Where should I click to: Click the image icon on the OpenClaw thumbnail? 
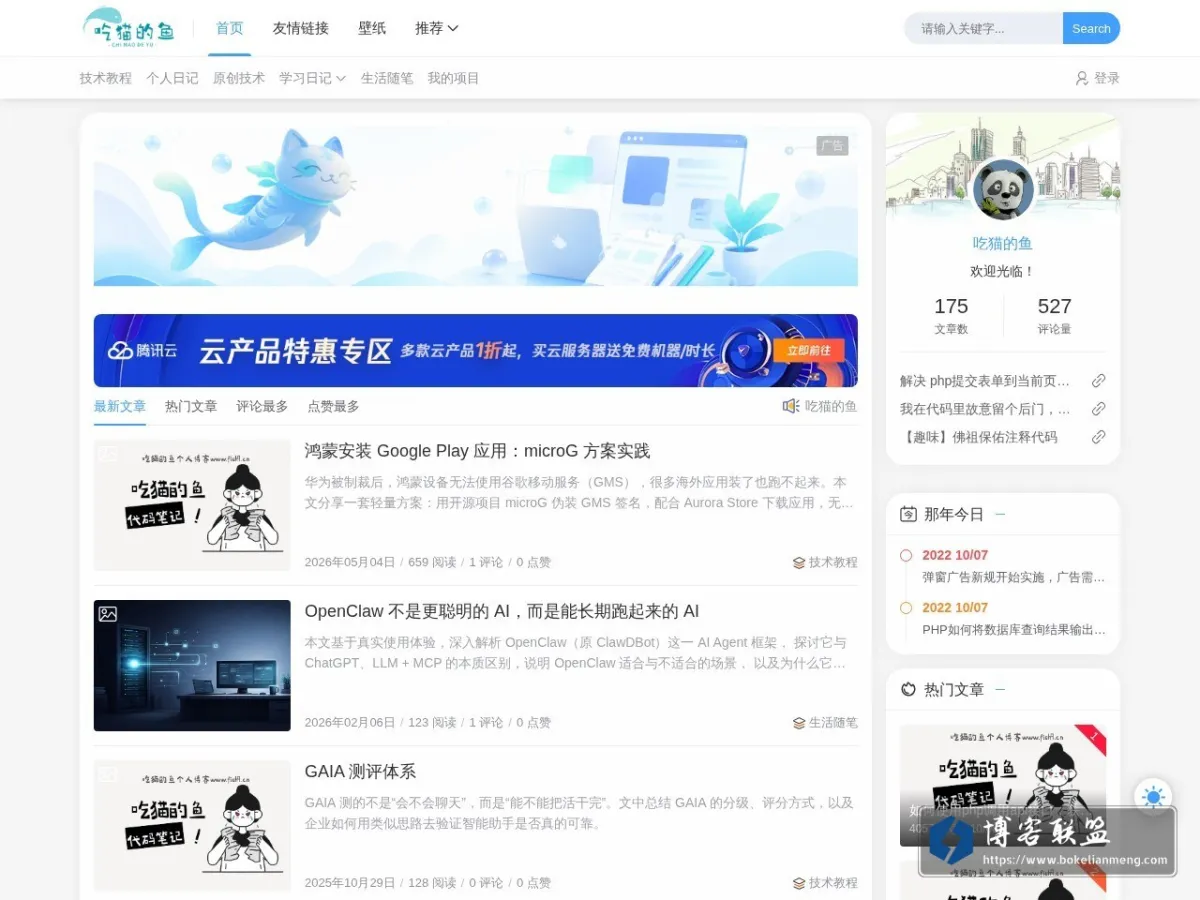tap(108, 614)
